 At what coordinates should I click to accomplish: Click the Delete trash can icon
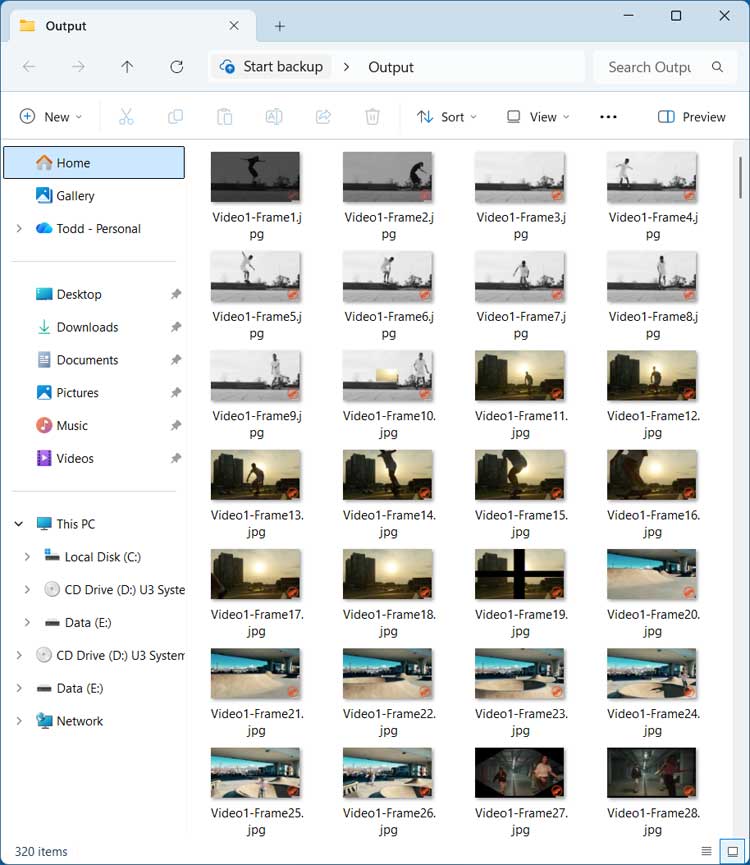(x=372, y=117)
